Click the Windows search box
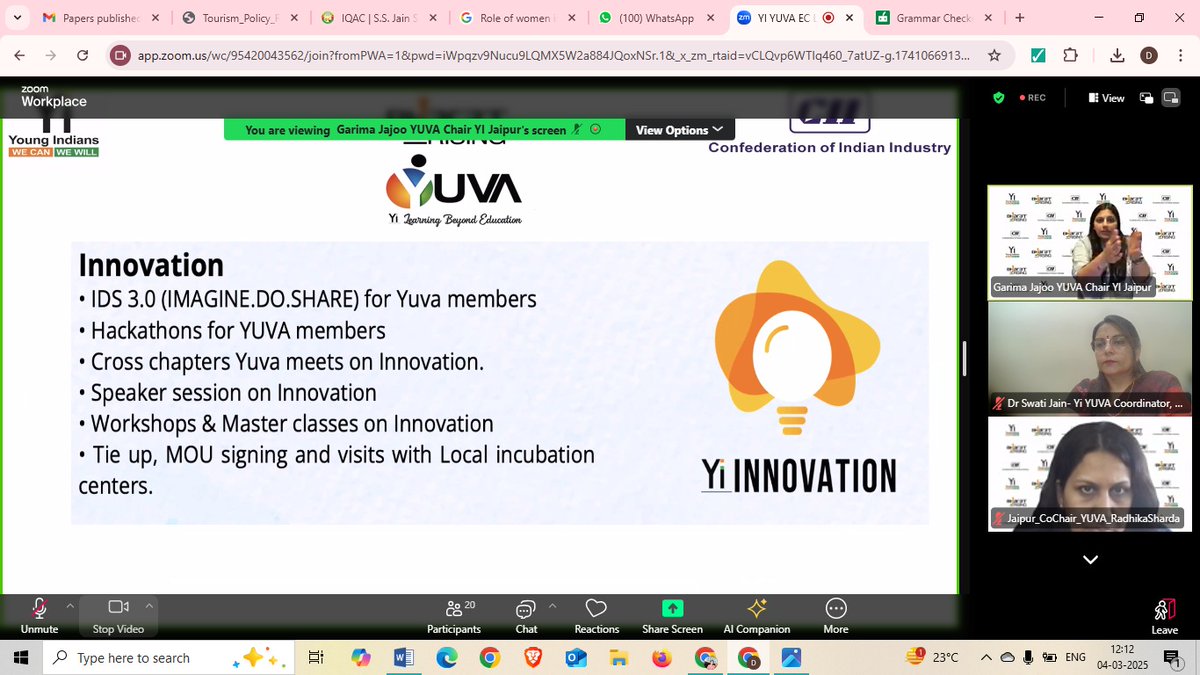This screenshot has width=1200, height=675. tap(168, 657)
